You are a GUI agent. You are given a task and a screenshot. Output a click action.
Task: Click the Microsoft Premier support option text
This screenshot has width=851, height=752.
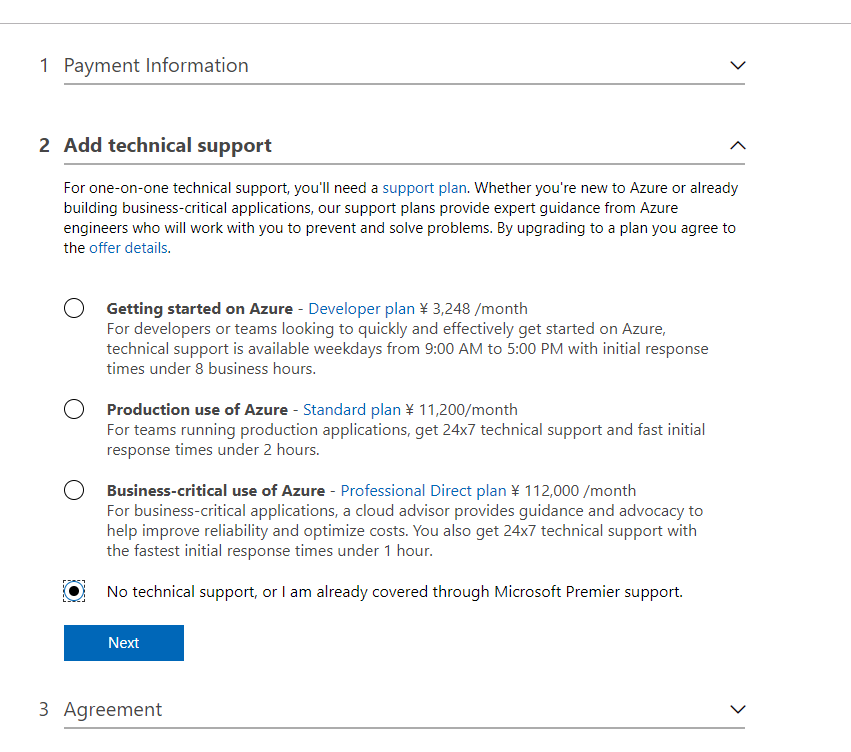pos(395,591)
